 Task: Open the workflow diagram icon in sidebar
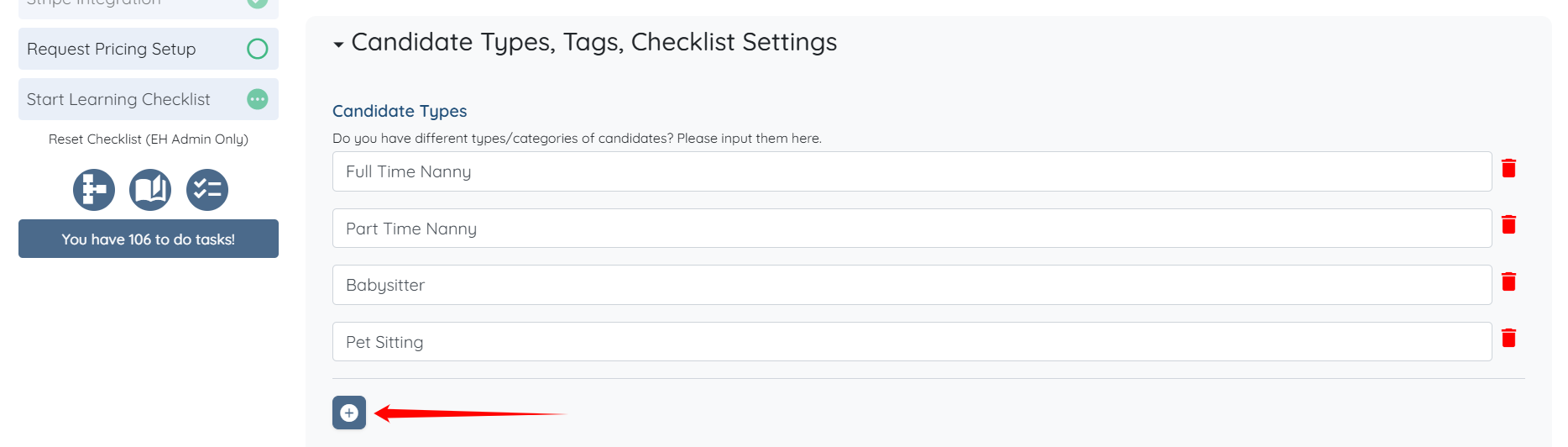coord(94,190)
